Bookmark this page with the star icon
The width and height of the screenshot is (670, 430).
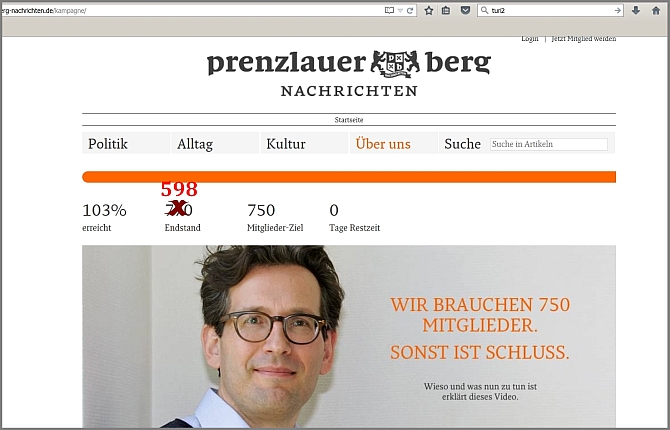coord(429,11)
